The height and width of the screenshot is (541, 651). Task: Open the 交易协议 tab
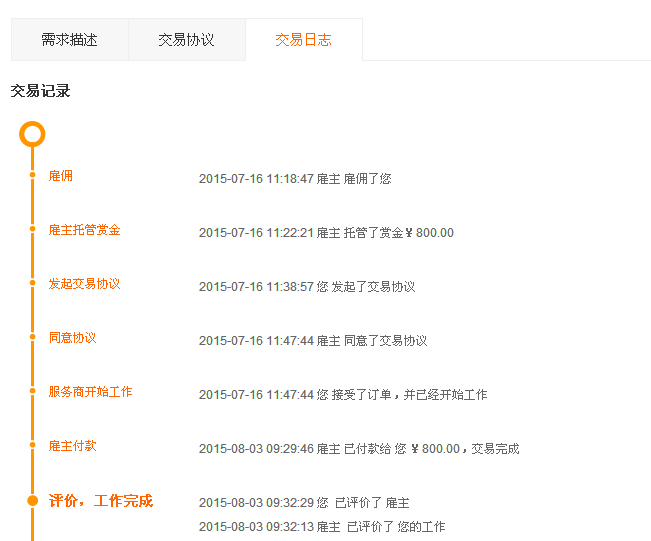[x=186, y=40]
